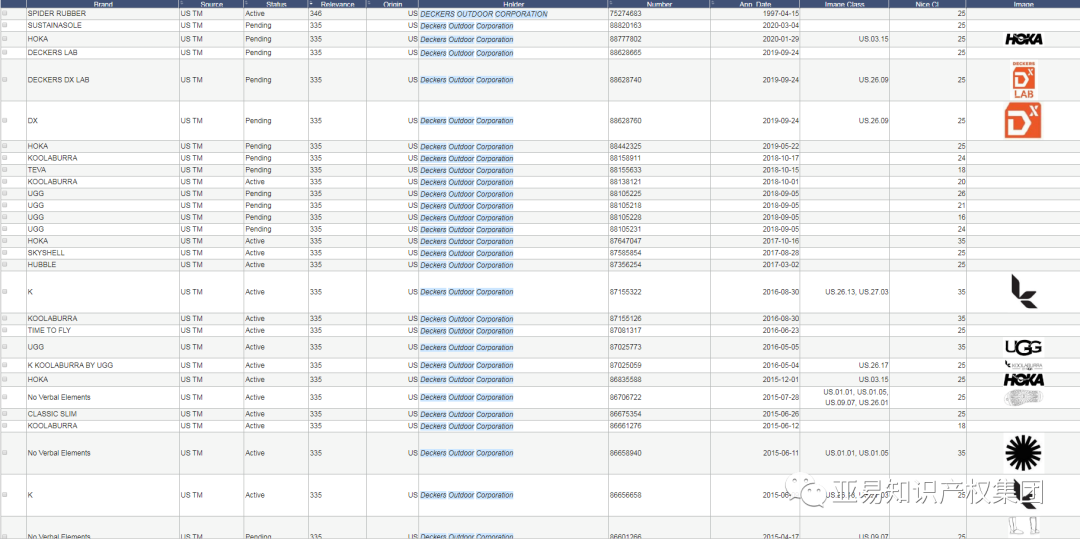Click the number 88138121

625,182
